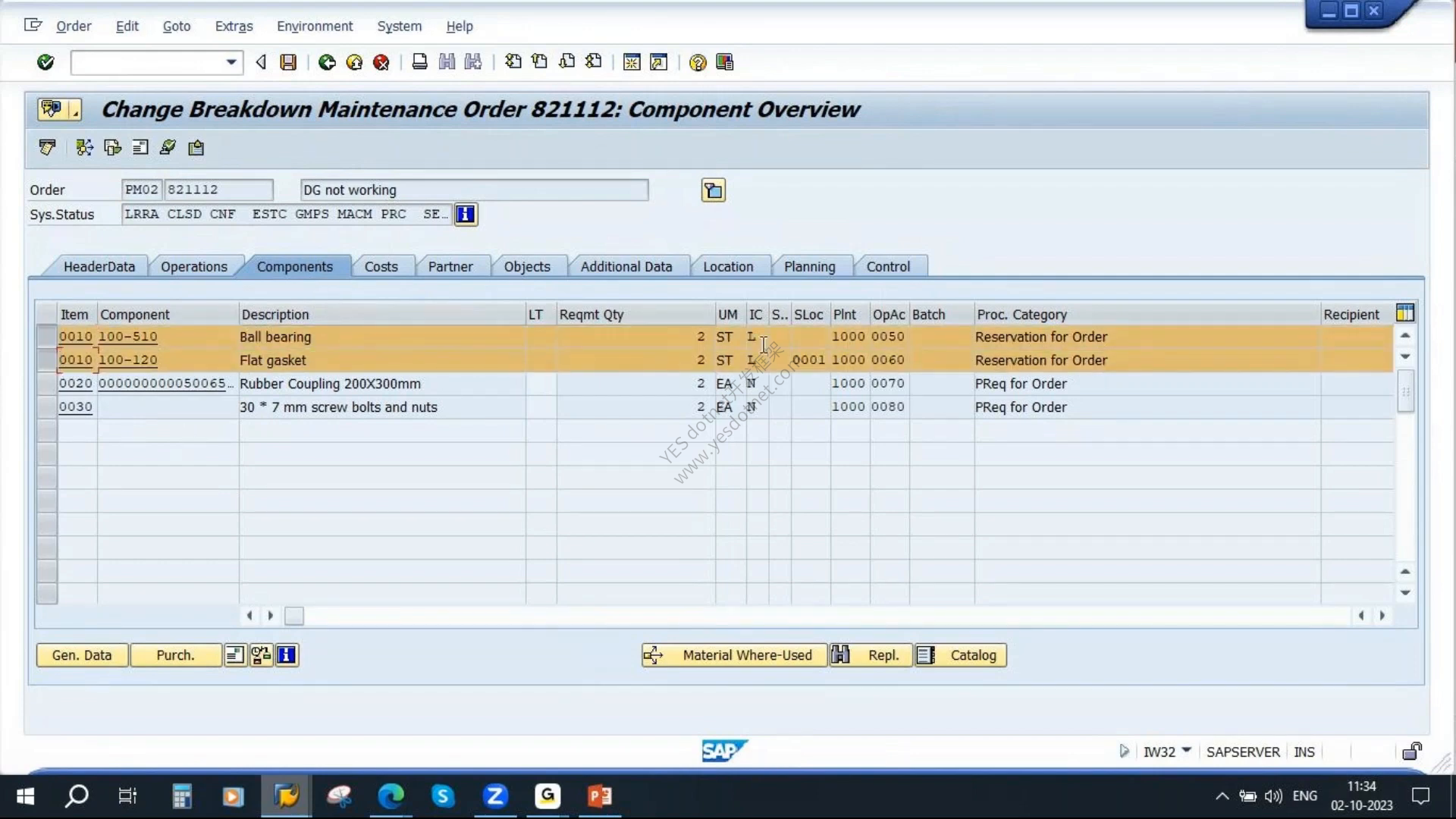Switch to the Location tab
Screen dimensions: 1456x819
728,267
